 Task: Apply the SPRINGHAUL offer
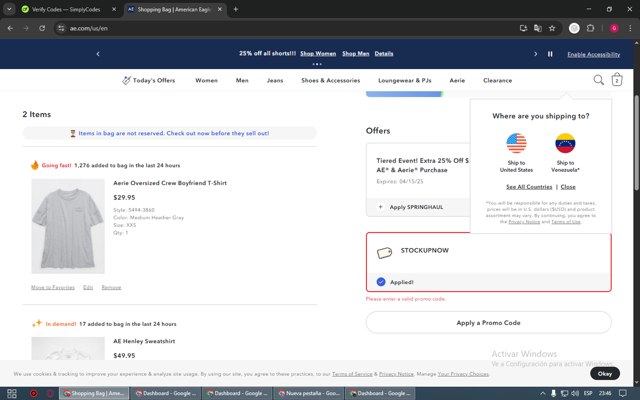416,207
